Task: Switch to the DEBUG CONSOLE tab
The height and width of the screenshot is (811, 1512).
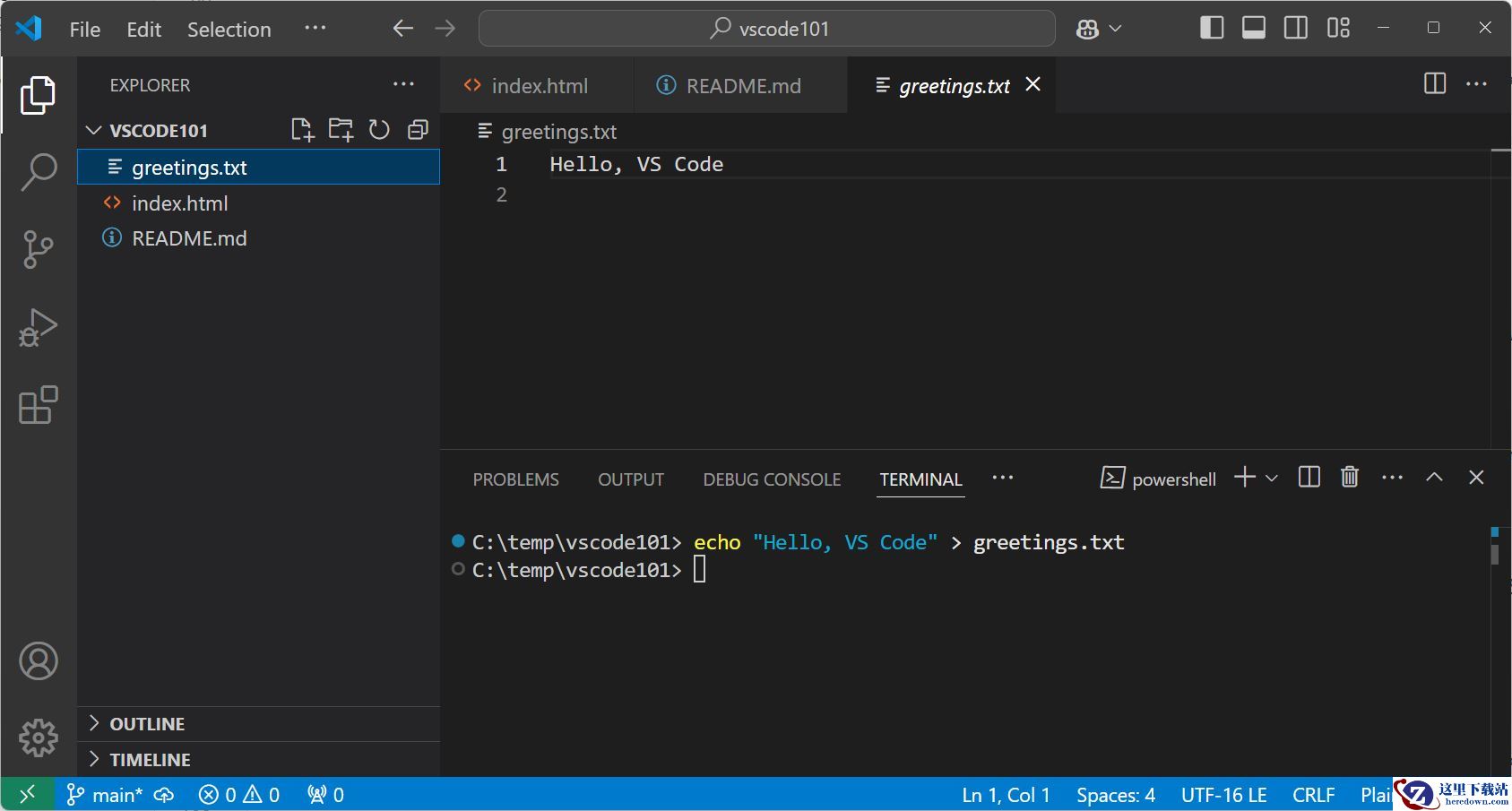Action: (x=772, y=479)
